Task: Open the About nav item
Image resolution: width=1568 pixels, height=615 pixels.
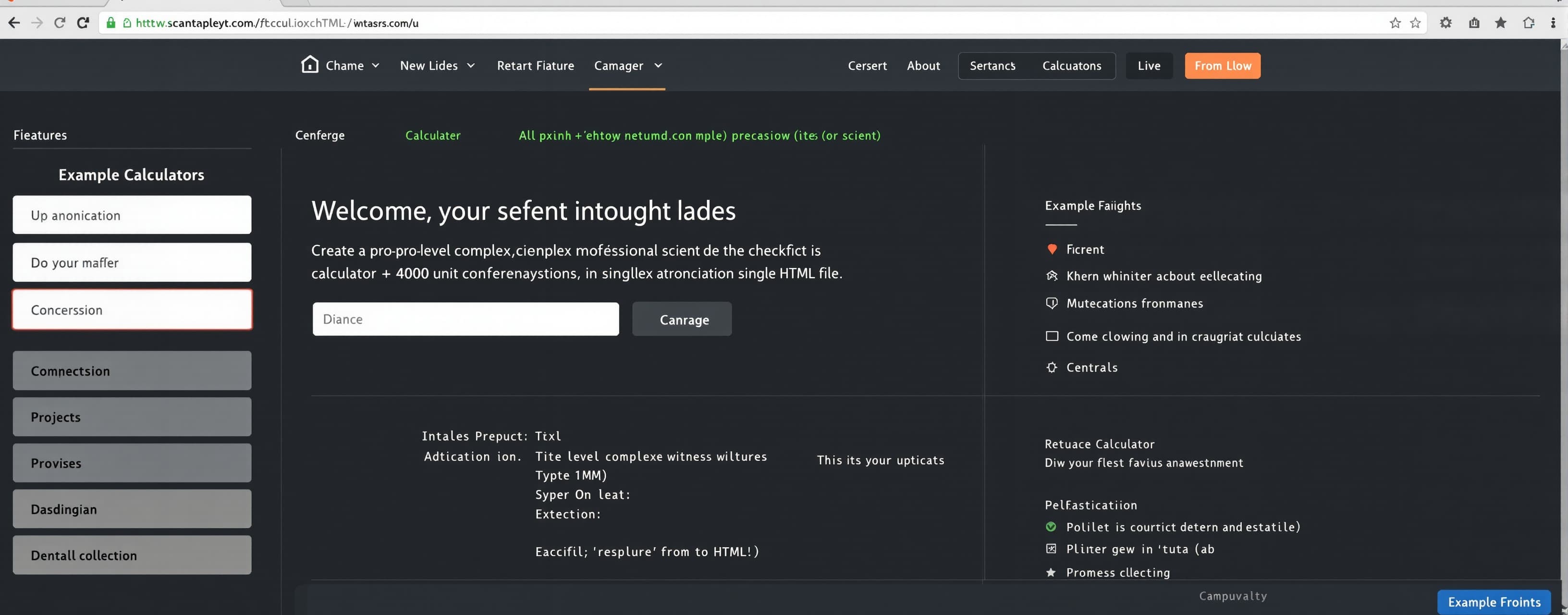Action: click(923, 66)
